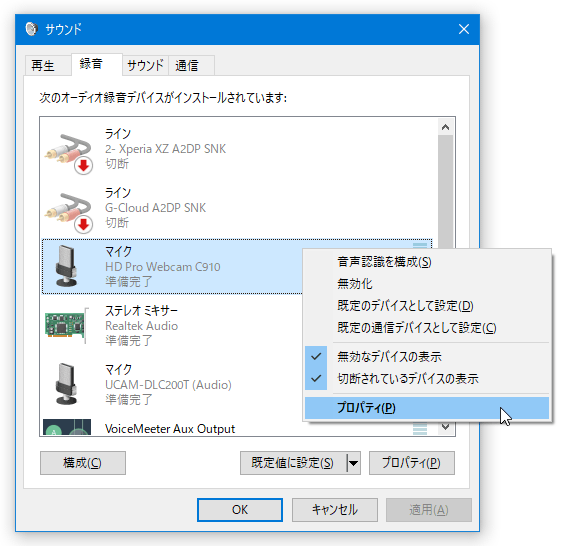Image resolution: width=566 pixels, height=546 pixels.
Task: Click the red disconnected arrow on the Xperia XZ device
Action: [x=84, y=166]
